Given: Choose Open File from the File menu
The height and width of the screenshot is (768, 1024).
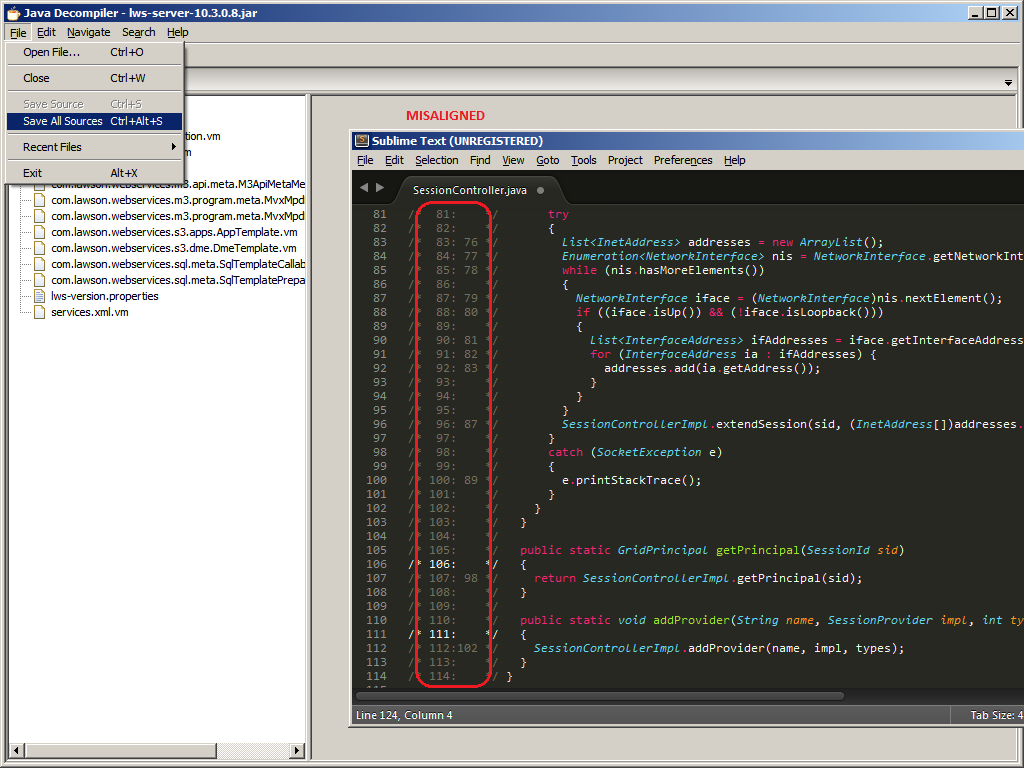Looking at the screenshot, I should (x=51, y=52).
